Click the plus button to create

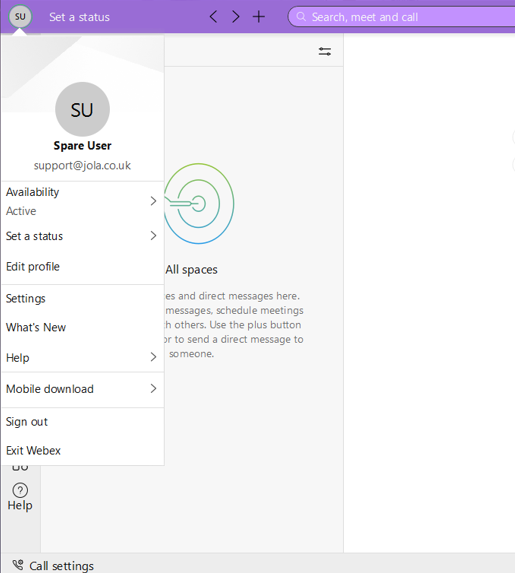coord(258,16)
